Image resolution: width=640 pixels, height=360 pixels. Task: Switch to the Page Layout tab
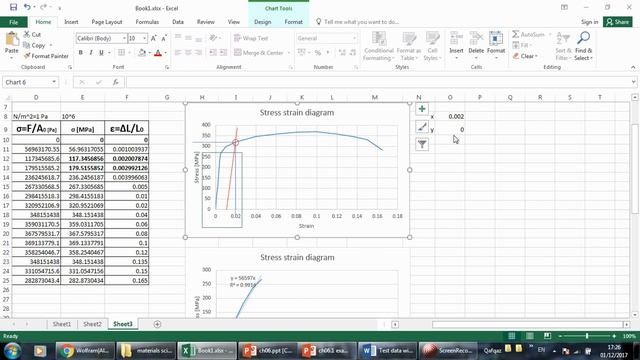(x=107, y=22)
